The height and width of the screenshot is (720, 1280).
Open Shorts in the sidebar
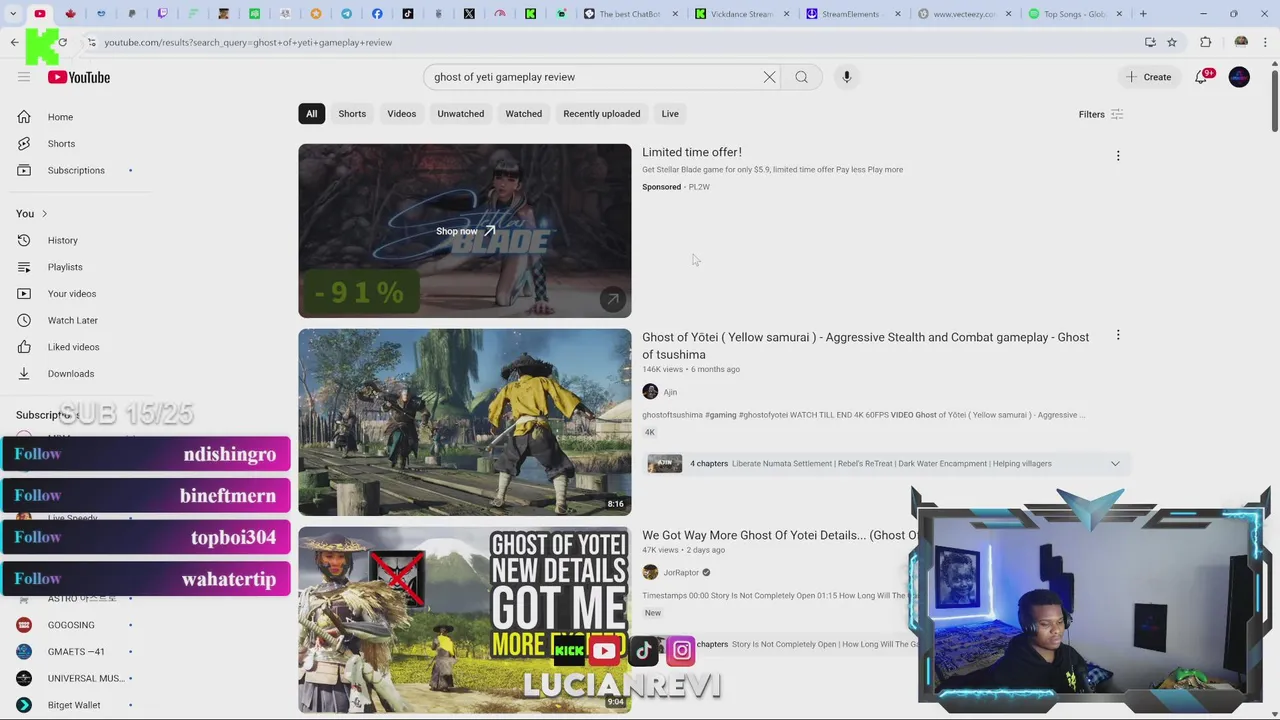click(61, 144)
